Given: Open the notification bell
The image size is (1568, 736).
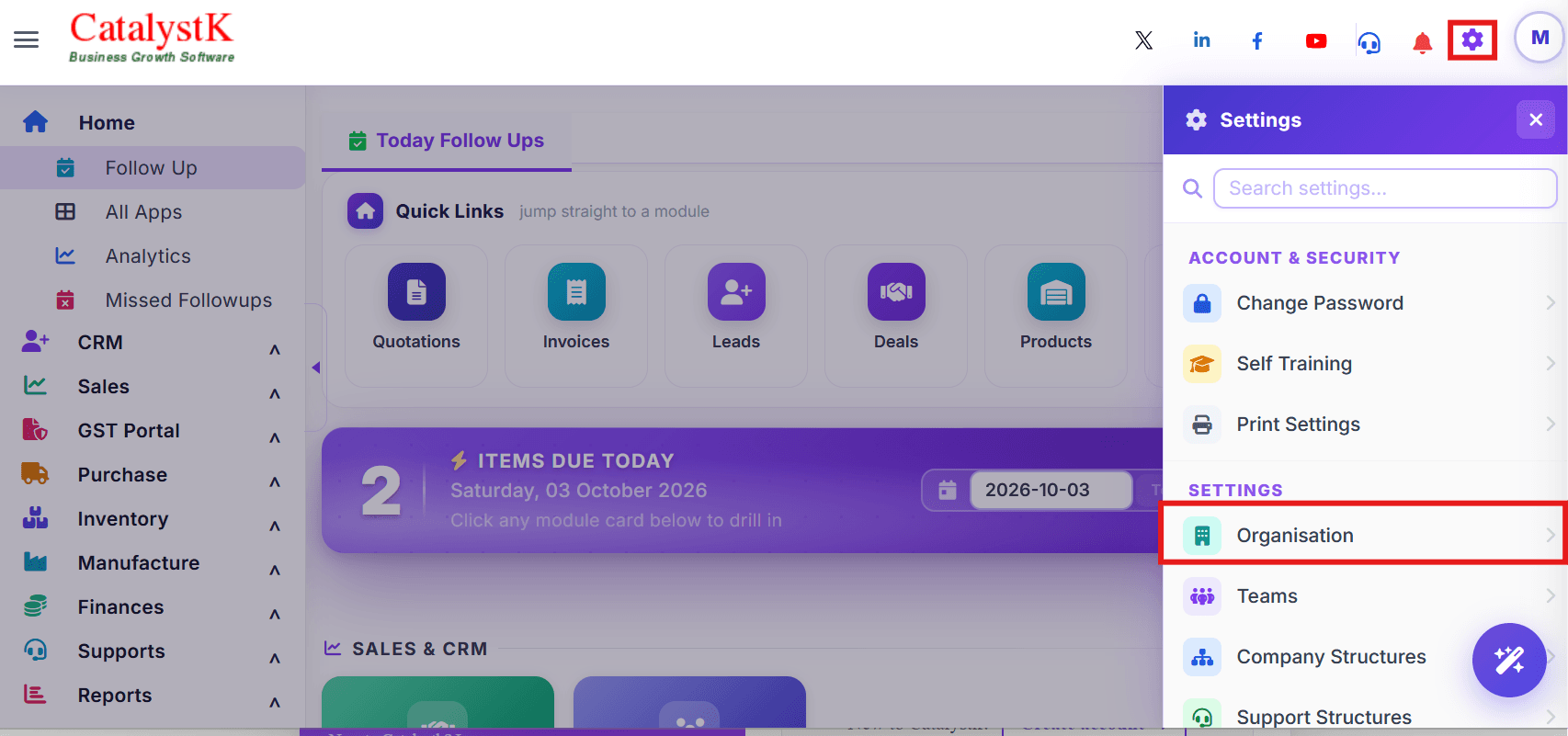Looking at the screenshot, I should [x=1422, y=42].
